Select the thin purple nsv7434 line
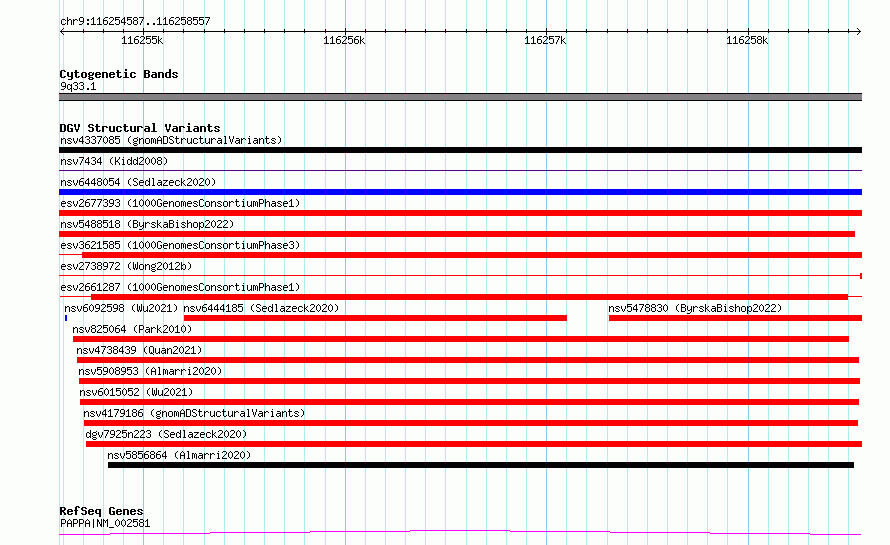Screen dimensions: 890x545 pyautogui.click(x=460, y=170)
